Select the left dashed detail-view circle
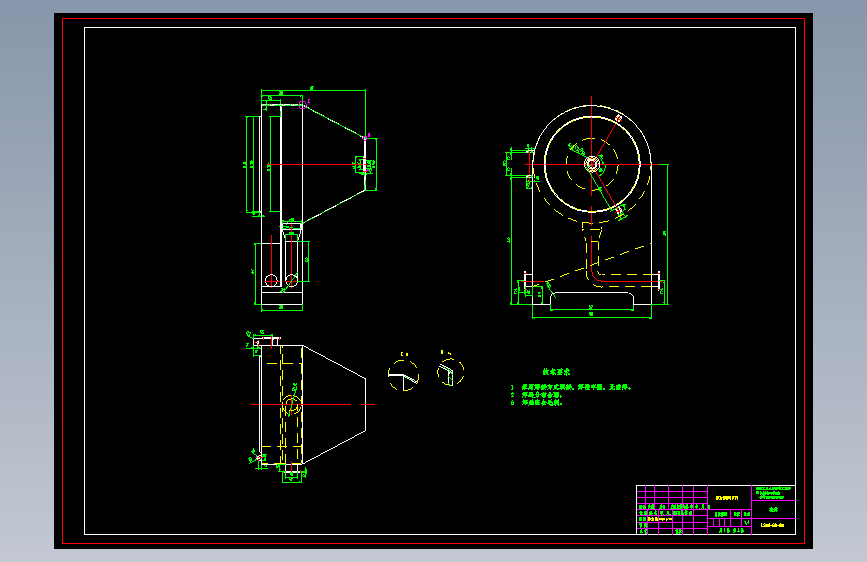Viewport: 867px width, 562px height. pos(403,376)
